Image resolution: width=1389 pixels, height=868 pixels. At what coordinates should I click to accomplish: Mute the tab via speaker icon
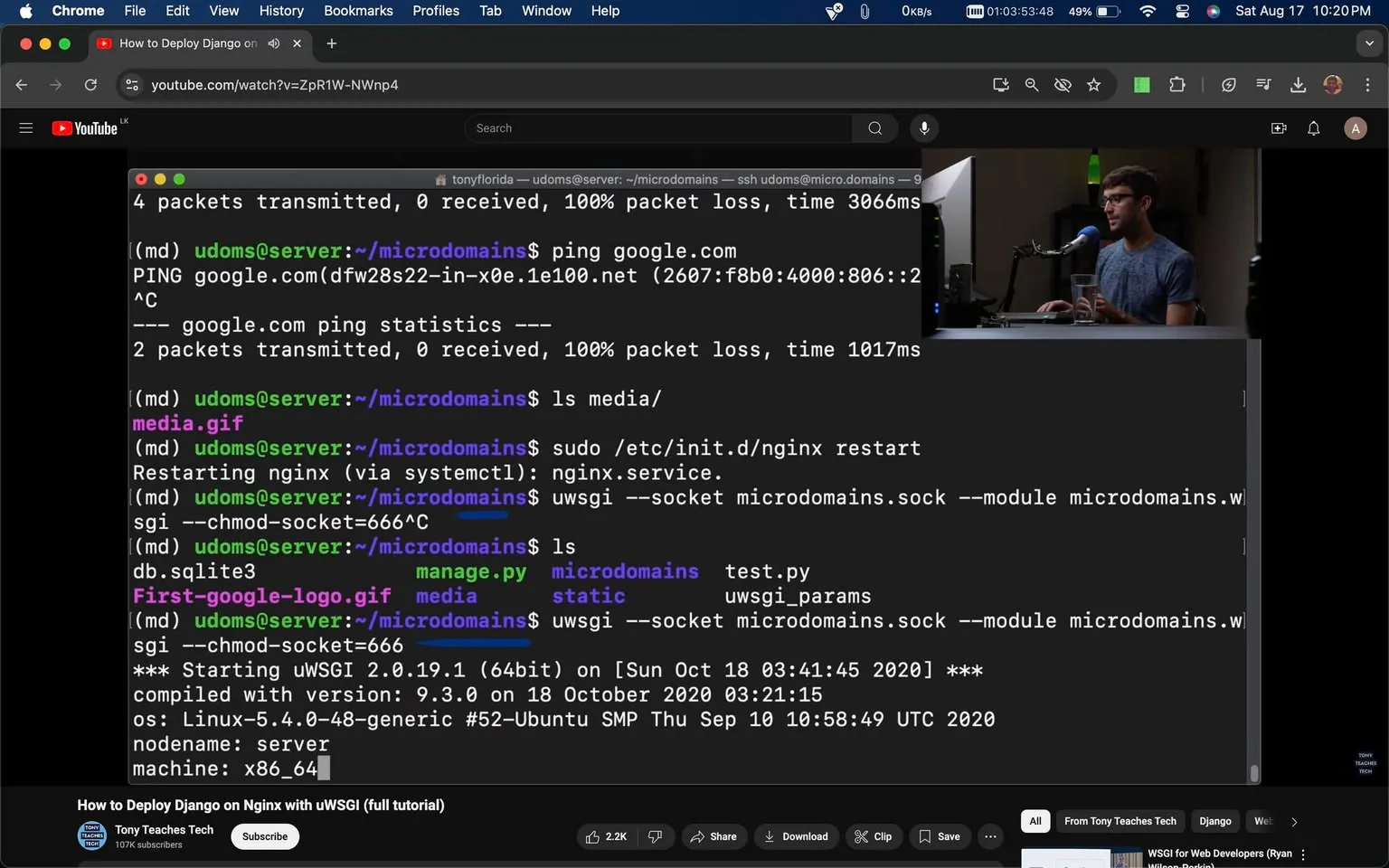coord(274,43)
